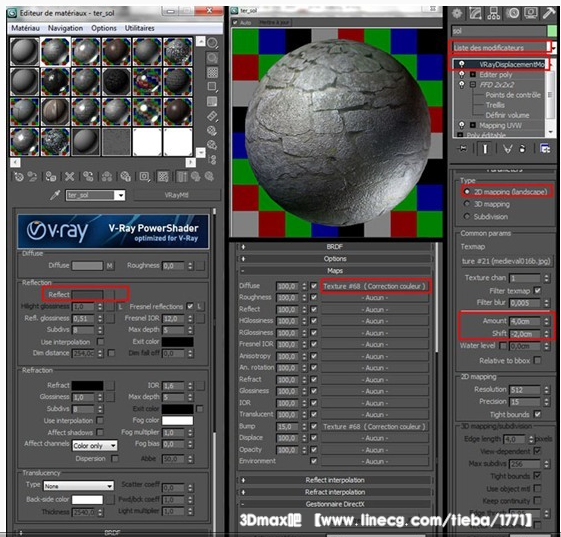Image resolution: width=561 pixels, height=537 pixels.
Task: Toggle the Fresnel reflections checkbox
Action: coord(190,306)
